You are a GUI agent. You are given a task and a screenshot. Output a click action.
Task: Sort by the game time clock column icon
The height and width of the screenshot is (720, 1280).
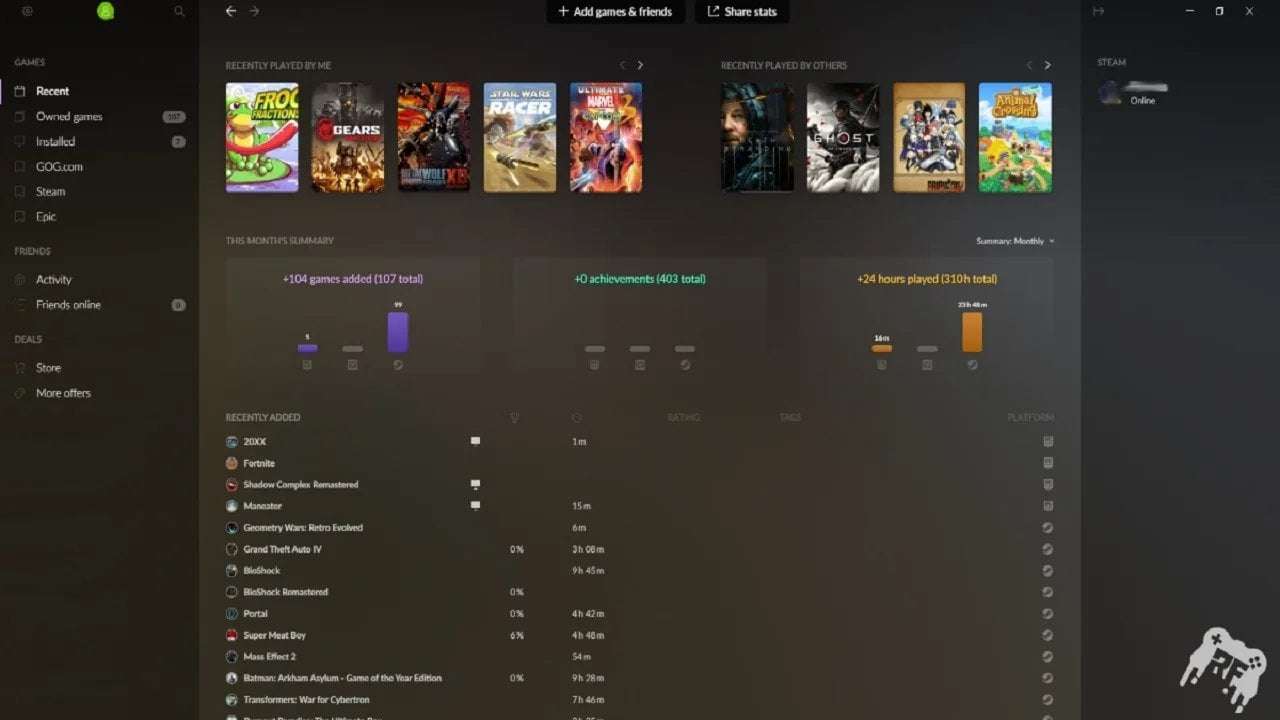click(577, 418)
